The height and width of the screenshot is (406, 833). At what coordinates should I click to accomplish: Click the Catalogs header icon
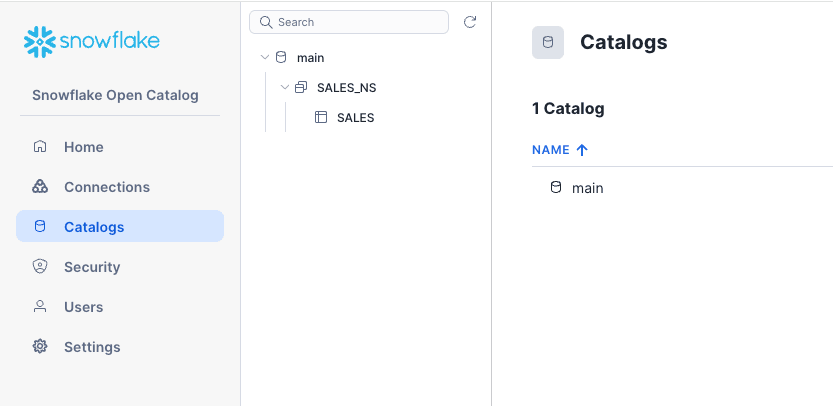pyautogui.click(x=547, y=42)
